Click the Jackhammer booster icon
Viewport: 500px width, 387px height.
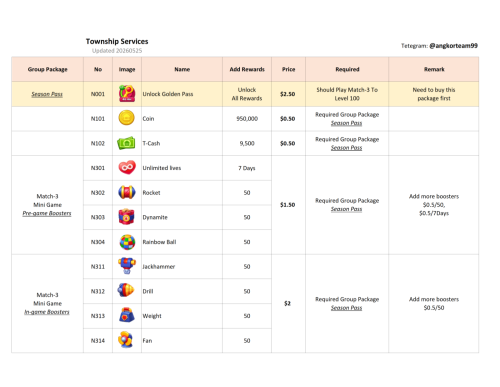127,266
